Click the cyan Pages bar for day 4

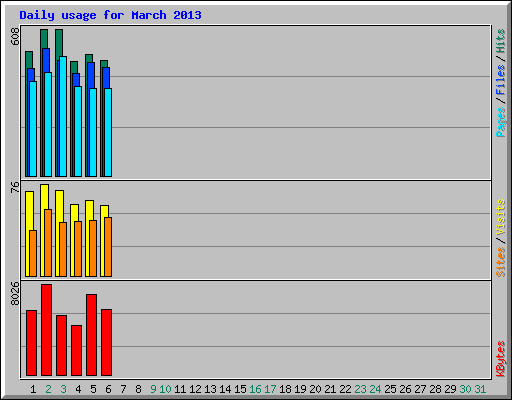point(78,131)
